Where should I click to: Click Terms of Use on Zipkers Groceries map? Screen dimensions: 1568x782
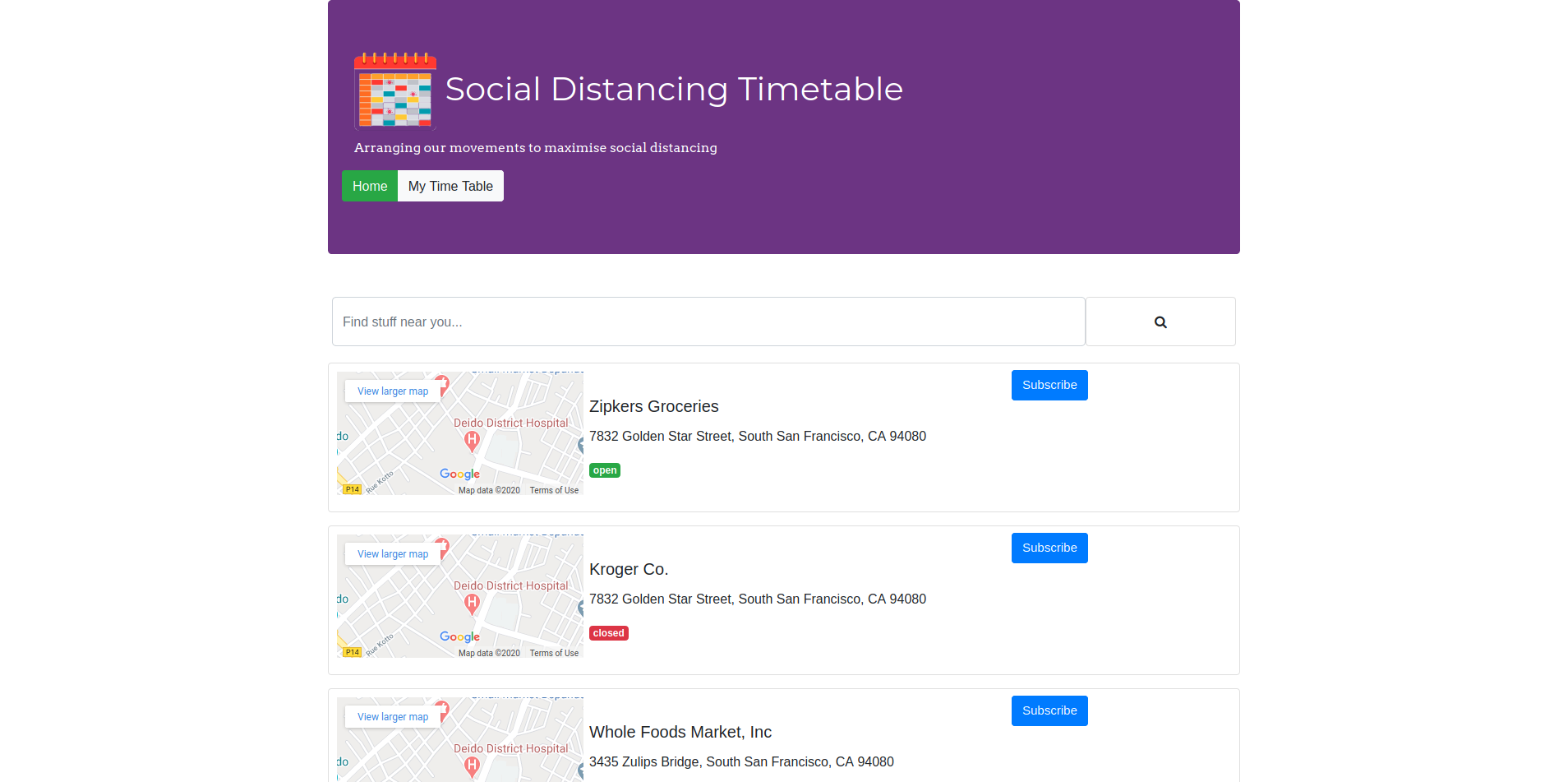click(554, 490)
